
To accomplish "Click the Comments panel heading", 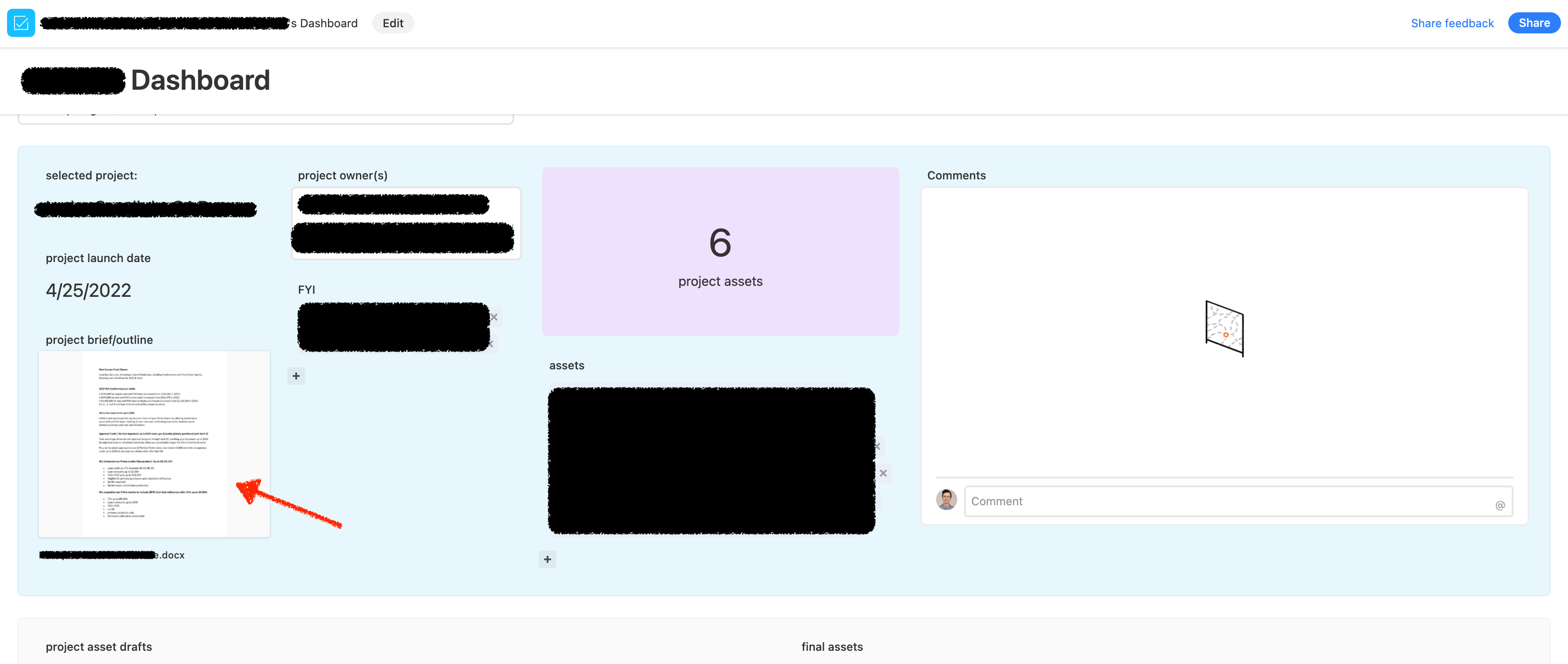I will click(956, 175).
